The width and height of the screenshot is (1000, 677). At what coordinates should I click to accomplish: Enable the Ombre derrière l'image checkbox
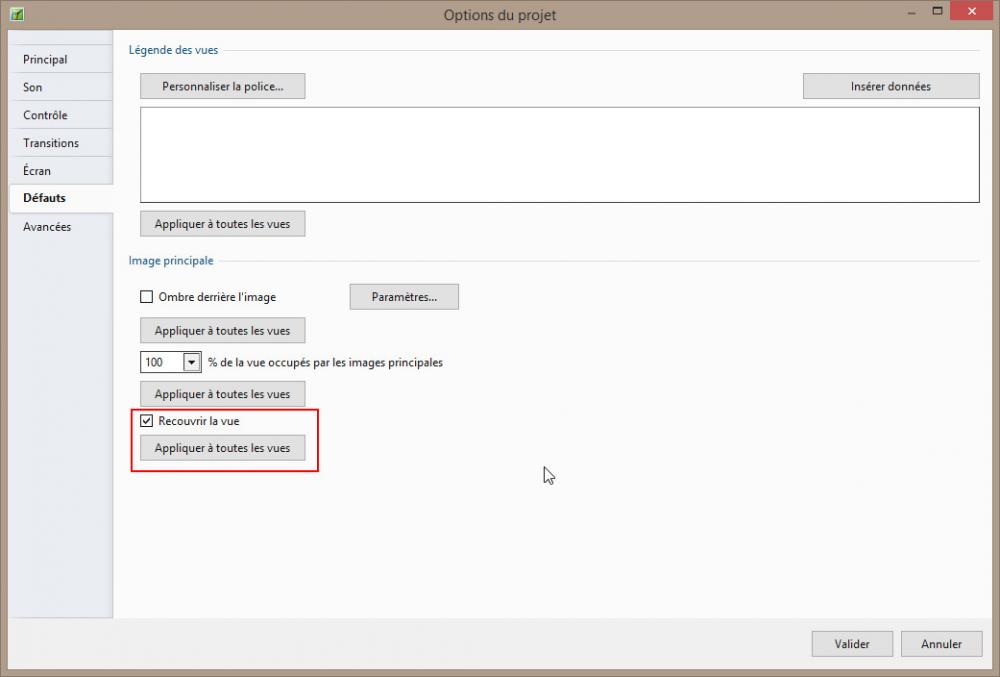click(x=147, y=296)
